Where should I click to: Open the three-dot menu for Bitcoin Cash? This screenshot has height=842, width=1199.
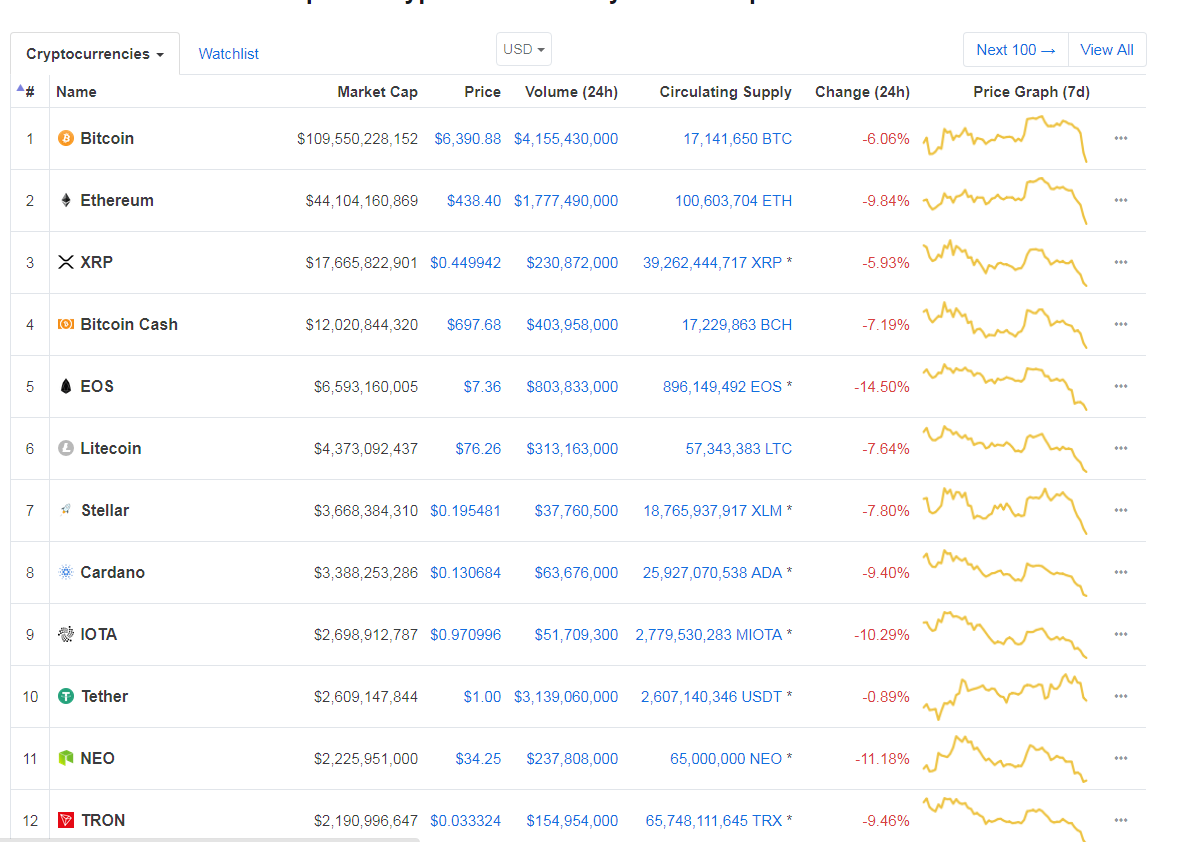click(1120, 324)
